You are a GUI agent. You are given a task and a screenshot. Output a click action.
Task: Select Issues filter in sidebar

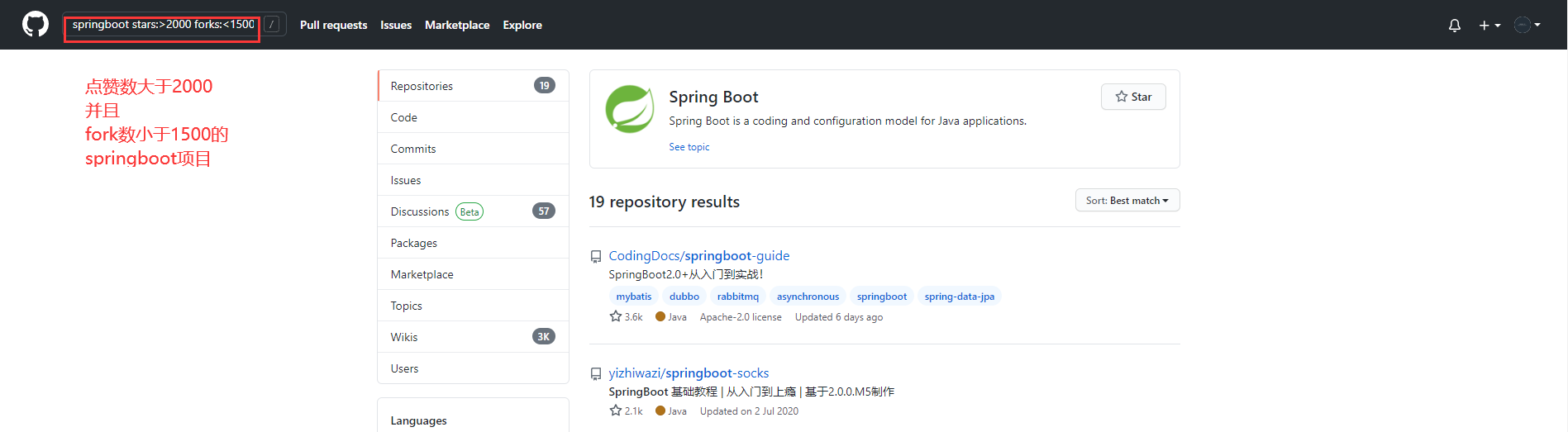[x=473, y=180]
